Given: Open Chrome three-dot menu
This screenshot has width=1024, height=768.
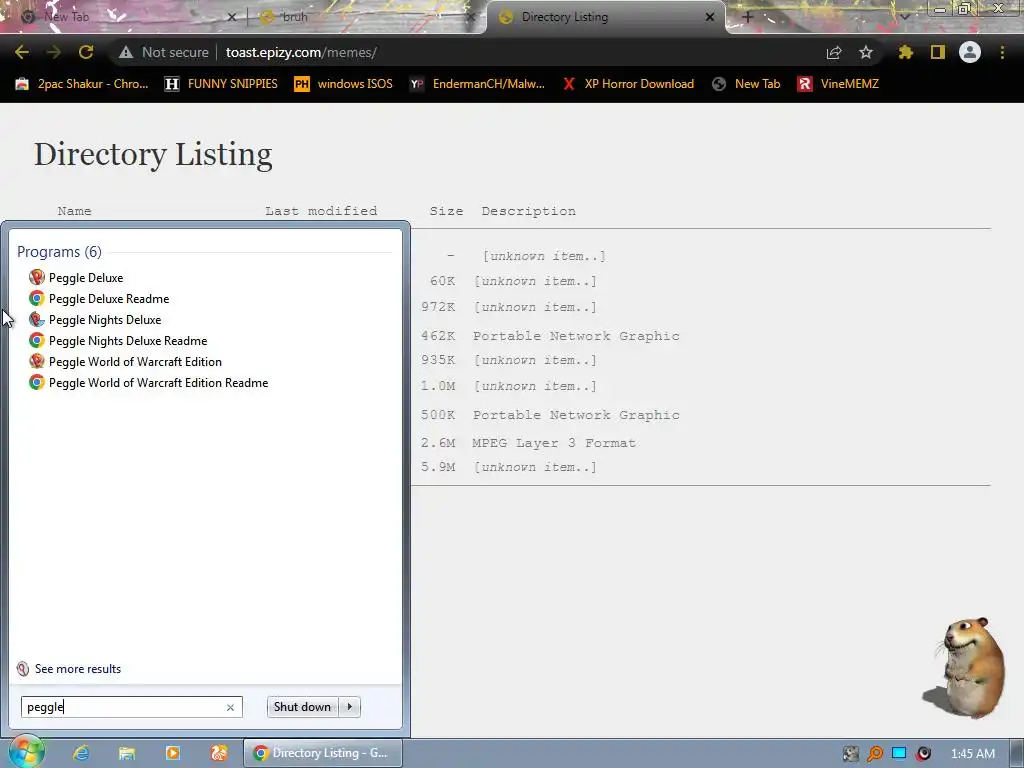Looking at the screenshot, I should click(x=1002, y=52).
